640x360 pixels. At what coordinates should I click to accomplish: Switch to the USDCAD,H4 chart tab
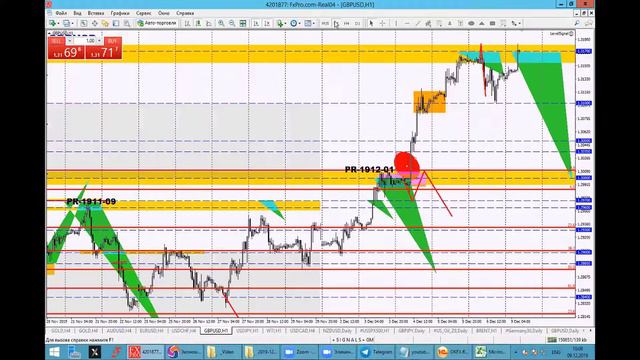click(302, 331)
